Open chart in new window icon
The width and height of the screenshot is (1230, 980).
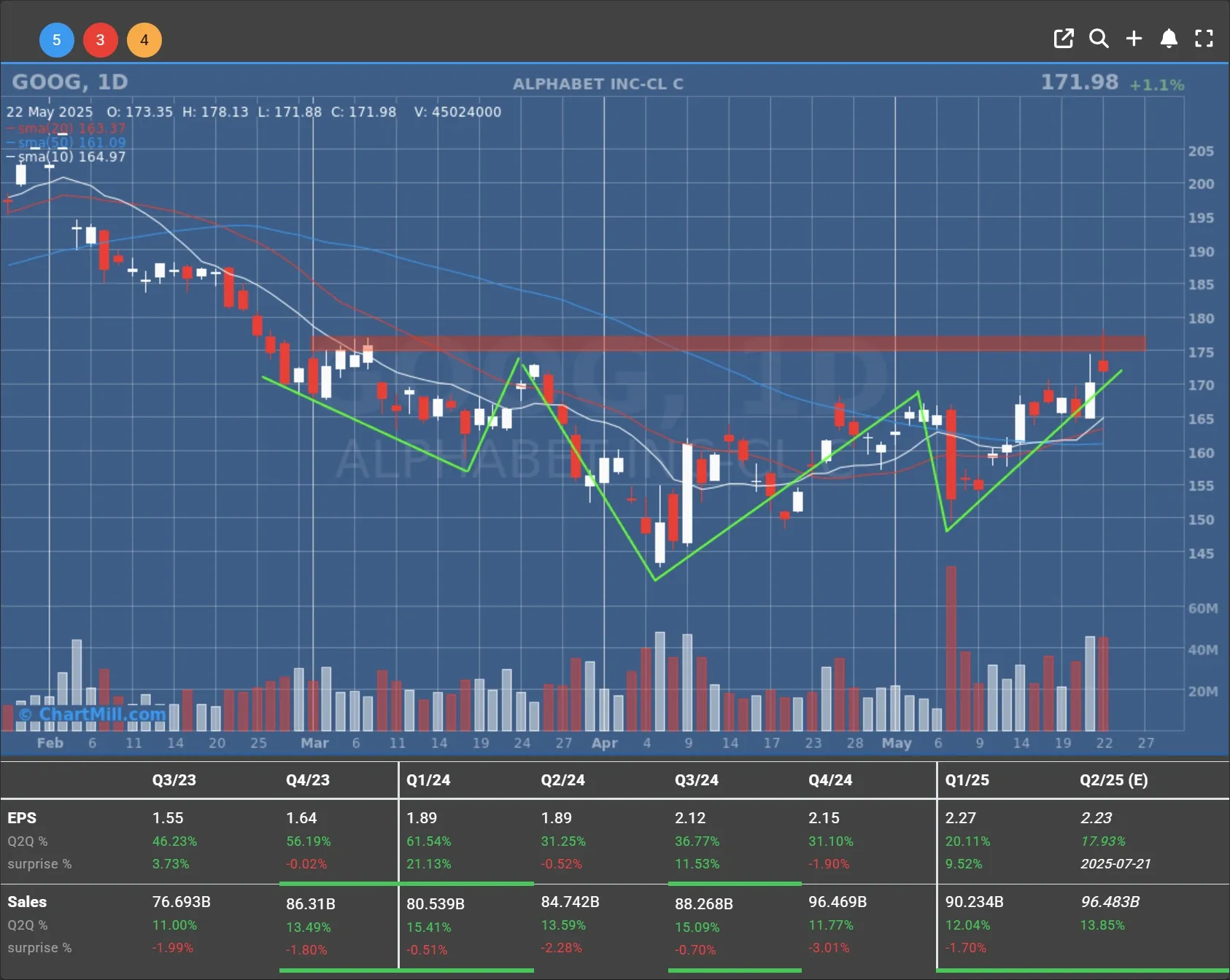[1064, 39]
